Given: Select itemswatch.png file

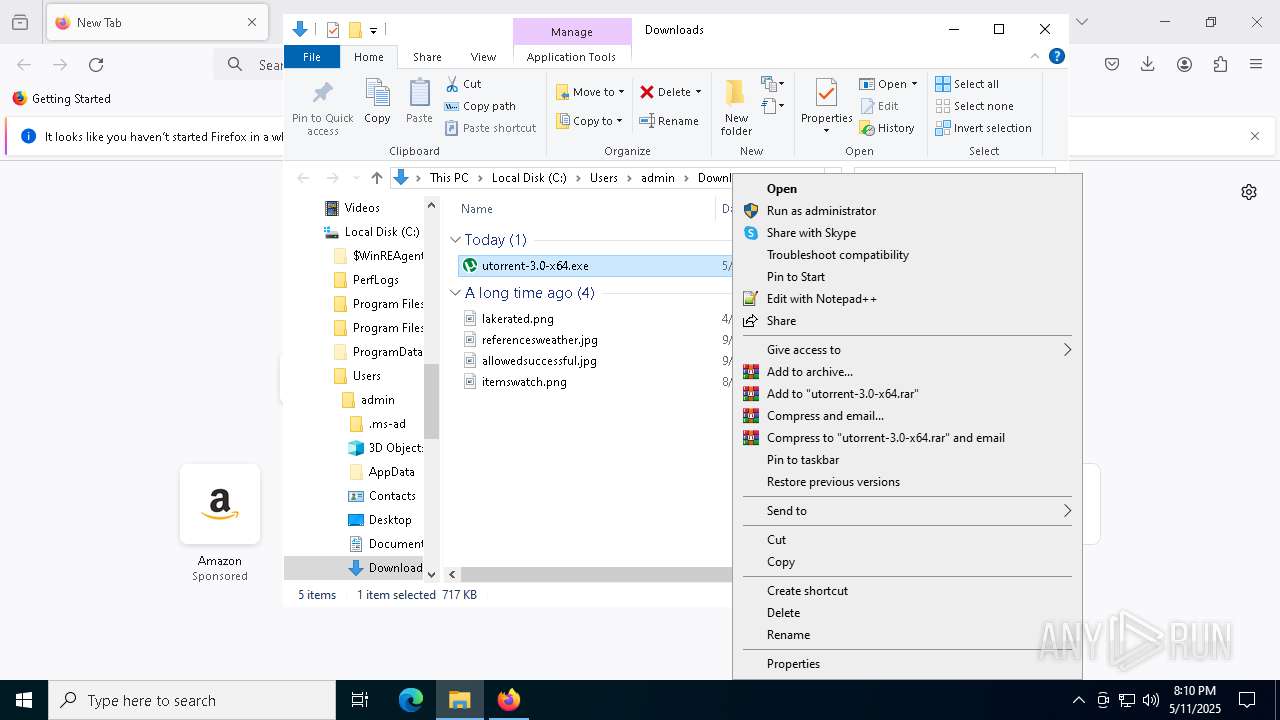Looking at the screenshot, I should (x=524, y=382).
